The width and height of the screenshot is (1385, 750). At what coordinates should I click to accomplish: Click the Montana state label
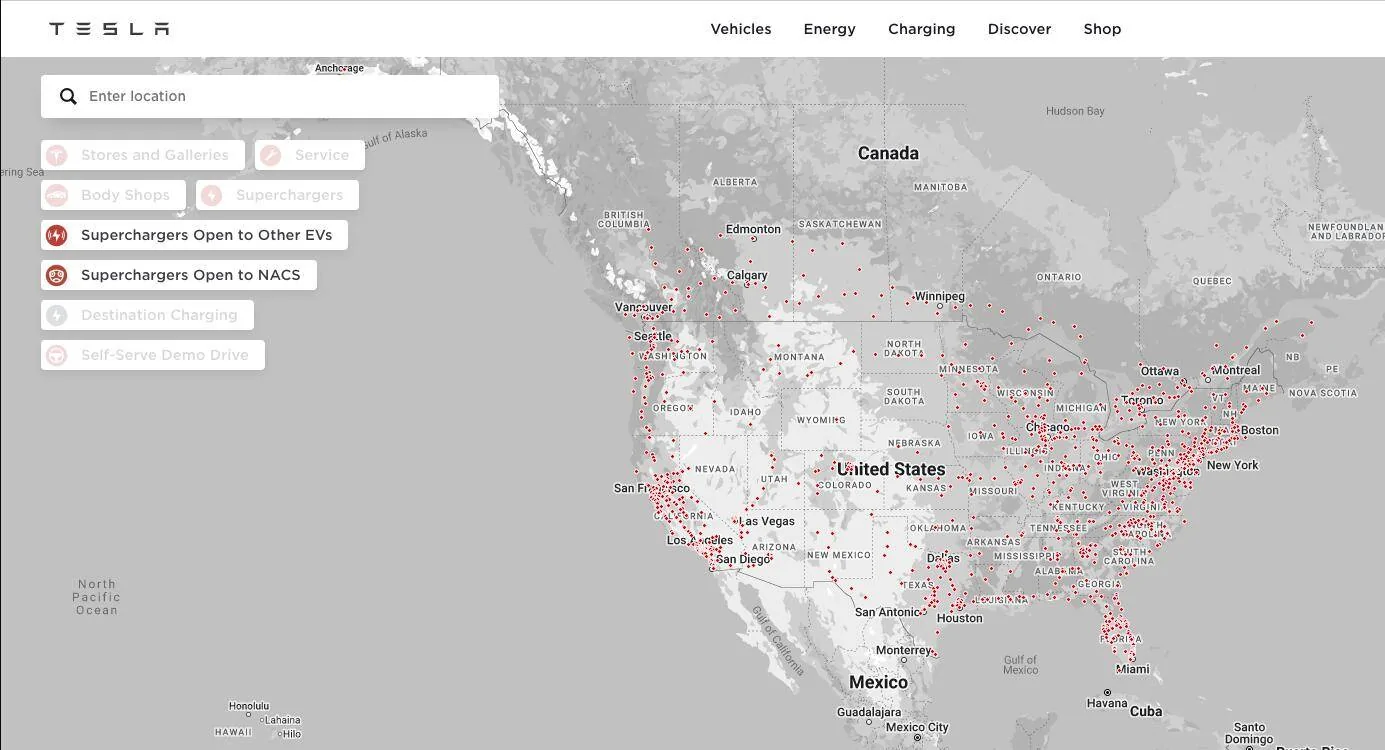(x=799, y=357)
